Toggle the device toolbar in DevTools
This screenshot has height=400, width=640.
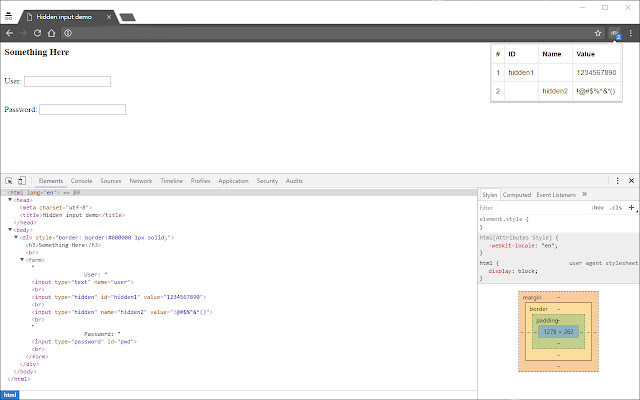click(22, 180)
